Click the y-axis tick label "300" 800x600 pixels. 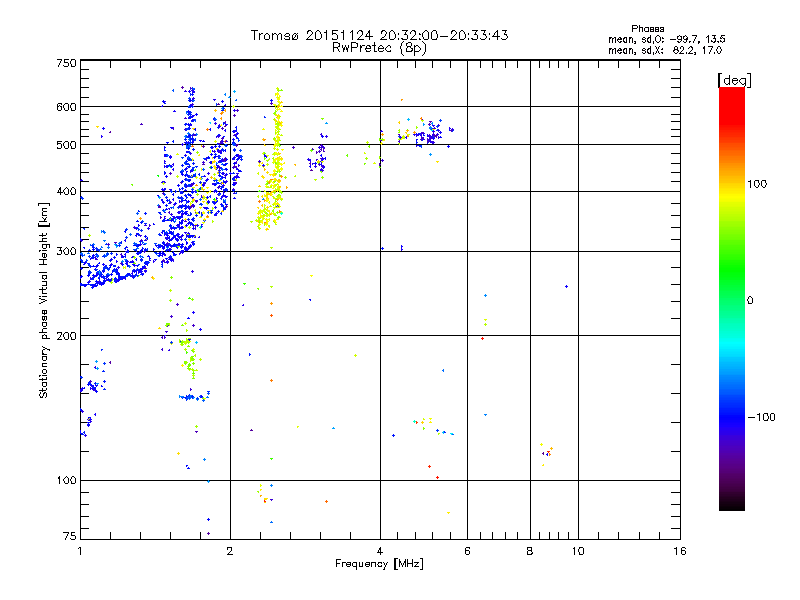pyautogui.click(x=66, y=252)
